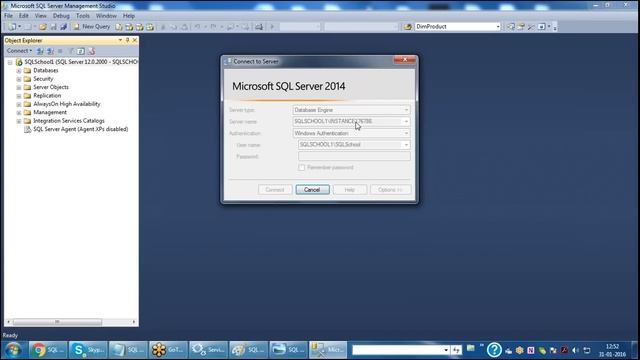The width and height of the screenshot is (640, 360).
Task: Click the Activity Monitor icon in Object Explorer
Action: coord(91,51)
